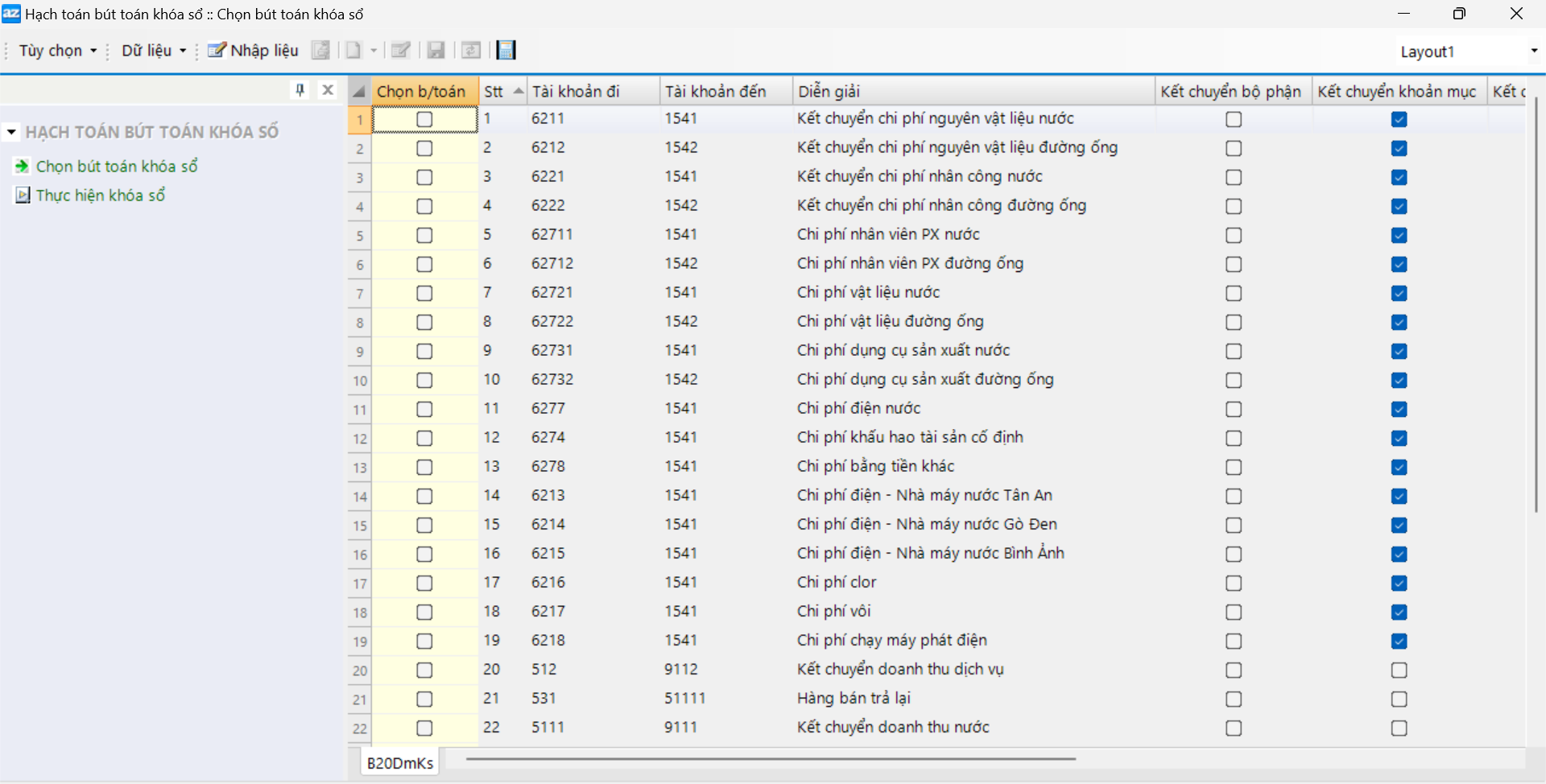The image size is (1546, 784).
Task: Switch to the B20DmKs sheet tab
Action: coord(399,762)
